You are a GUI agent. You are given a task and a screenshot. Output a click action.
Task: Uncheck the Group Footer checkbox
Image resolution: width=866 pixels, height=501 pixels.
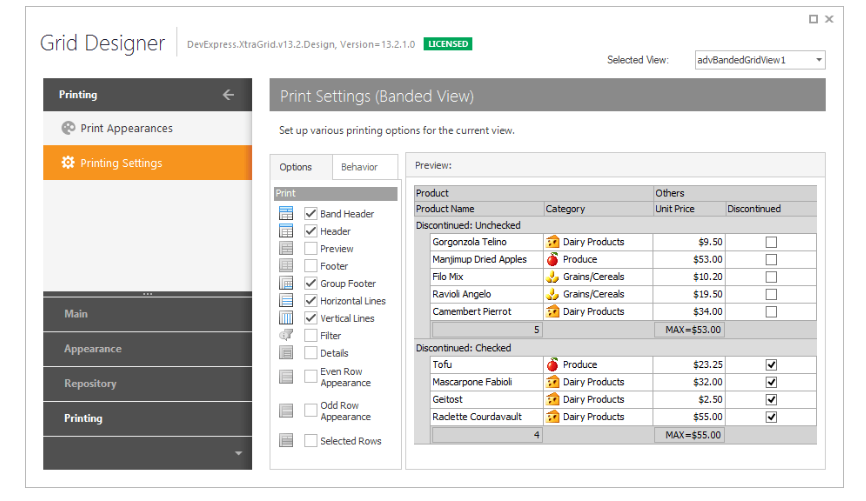tap(311, 283)
